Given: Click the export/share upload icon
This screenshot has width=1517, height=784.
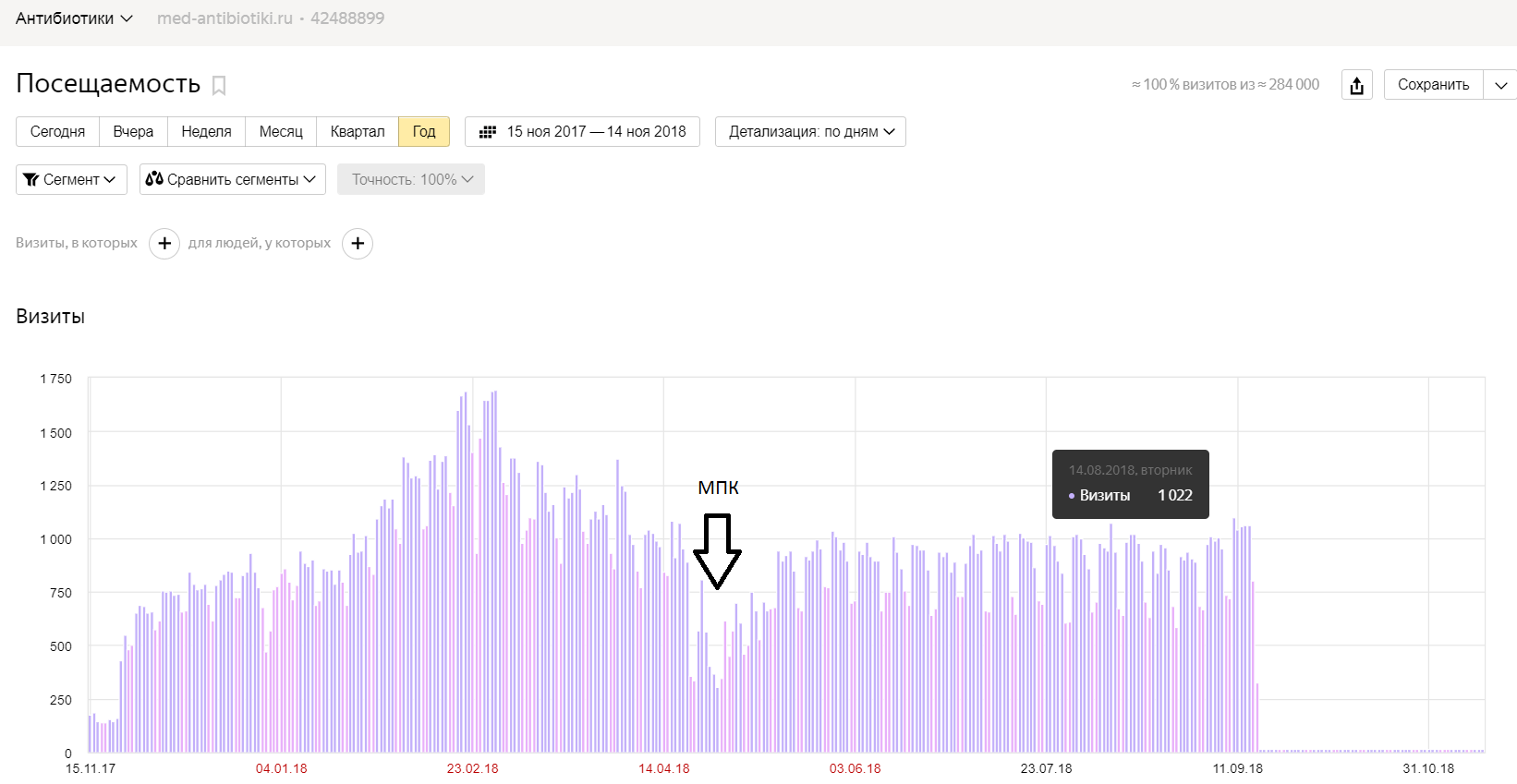Looking at the screenshot, I should tap(1356, 85).
